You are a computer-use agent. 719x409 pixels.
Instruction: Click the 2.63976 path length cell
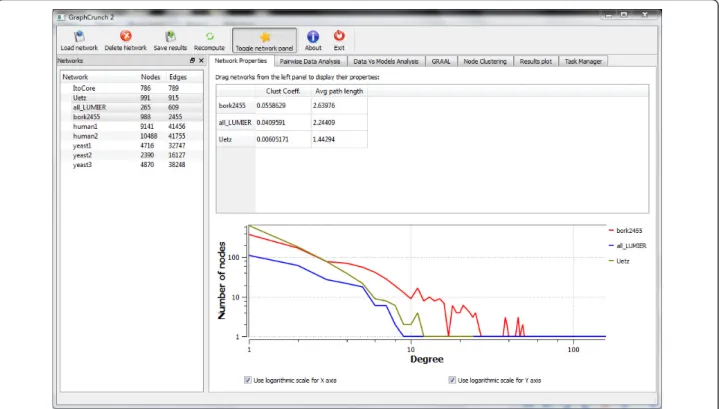(x=339, y=105)
